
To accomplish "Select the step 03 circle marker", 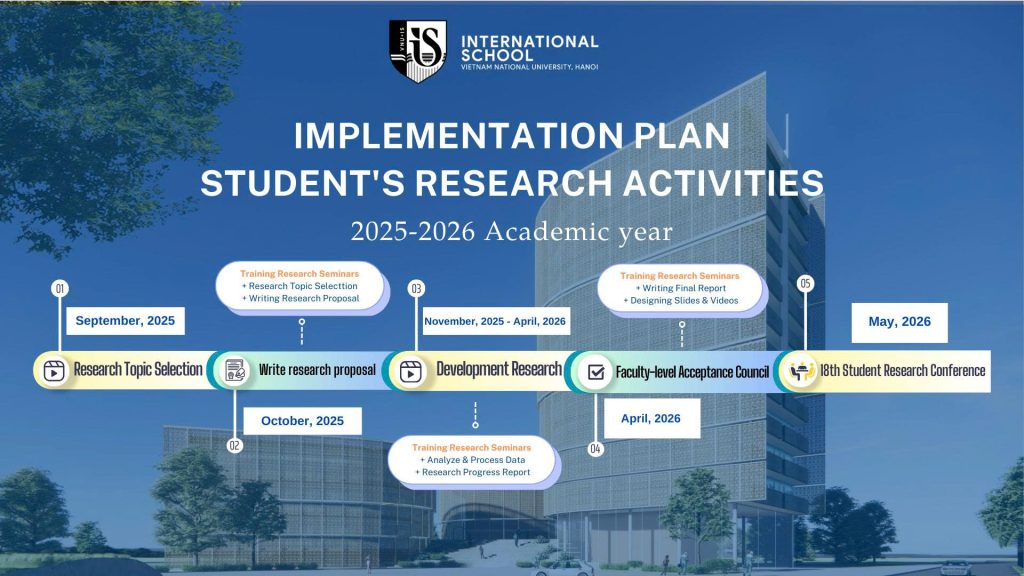I will pos(416,289).
